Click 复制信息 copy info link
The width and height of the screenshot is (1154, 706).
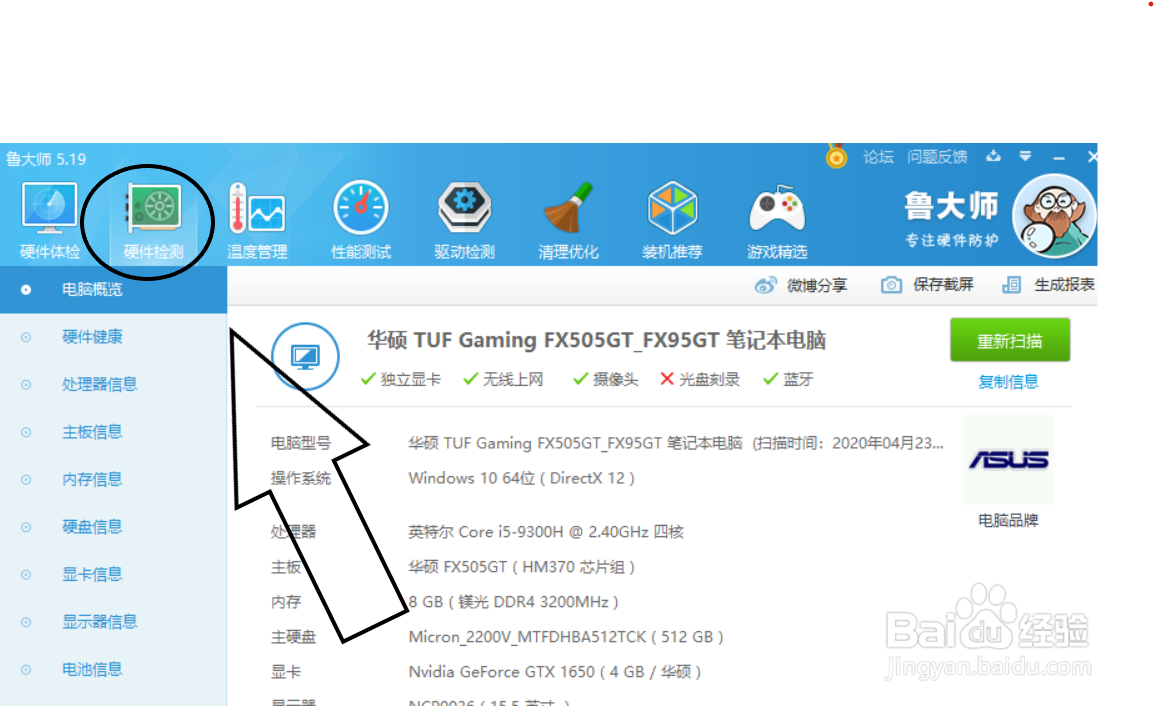[x=1008, y=381]
